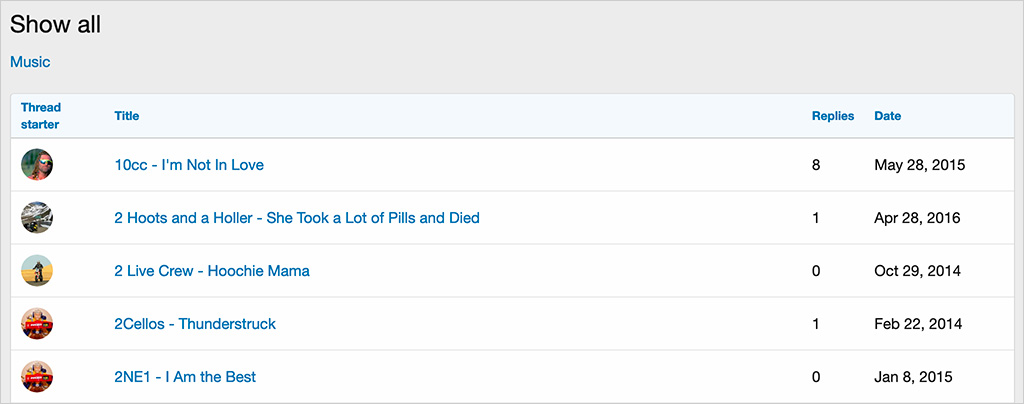Click reply count 8 for 10cc thread

(x=816, y=165)
